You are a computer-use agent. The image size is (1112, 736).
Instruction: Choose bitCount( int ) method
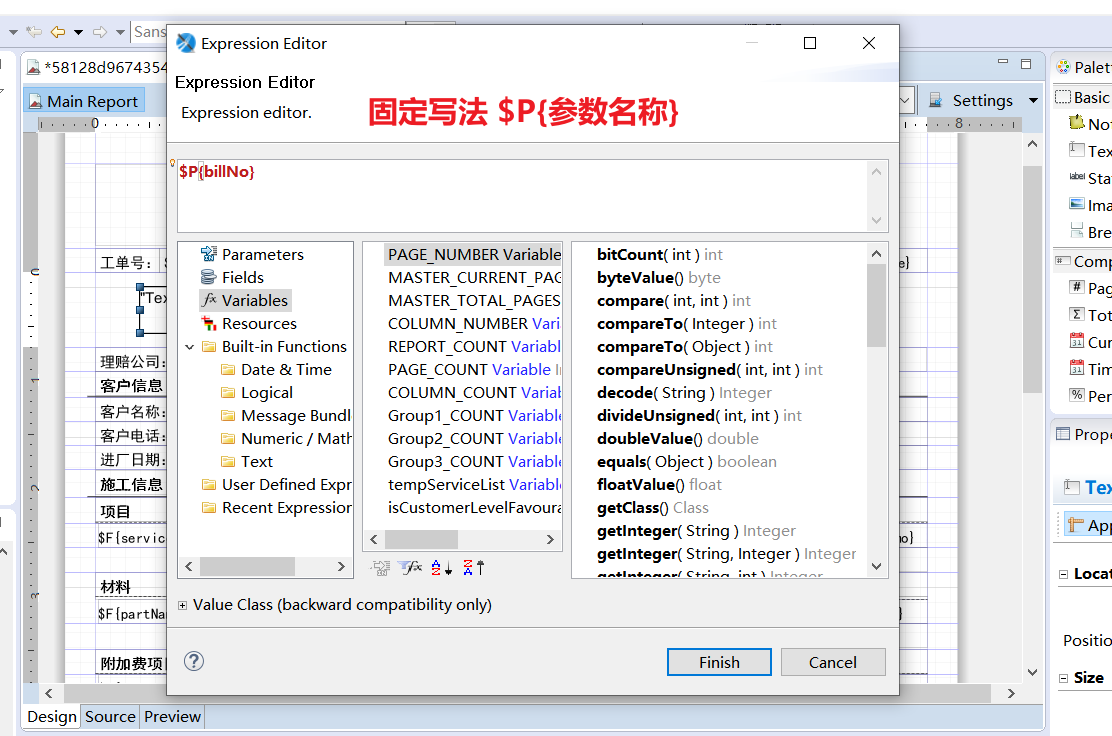coord(660,255)
